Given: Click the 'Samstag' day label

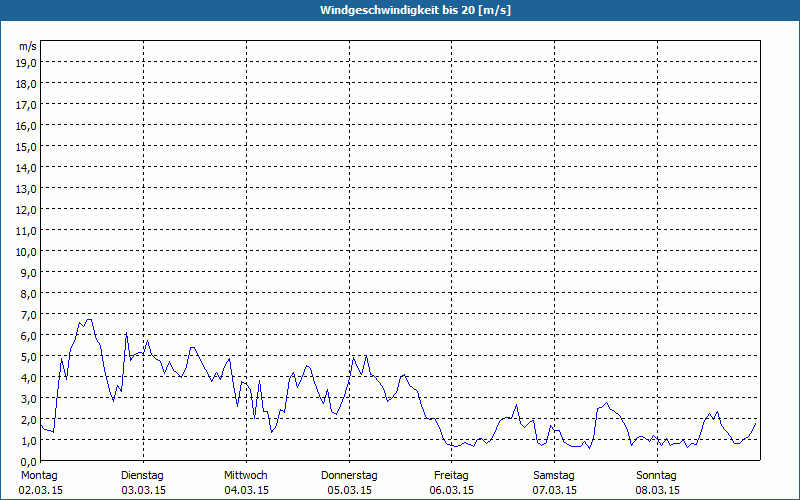Looking at the screenshot, I should click(x=554, y=476).
